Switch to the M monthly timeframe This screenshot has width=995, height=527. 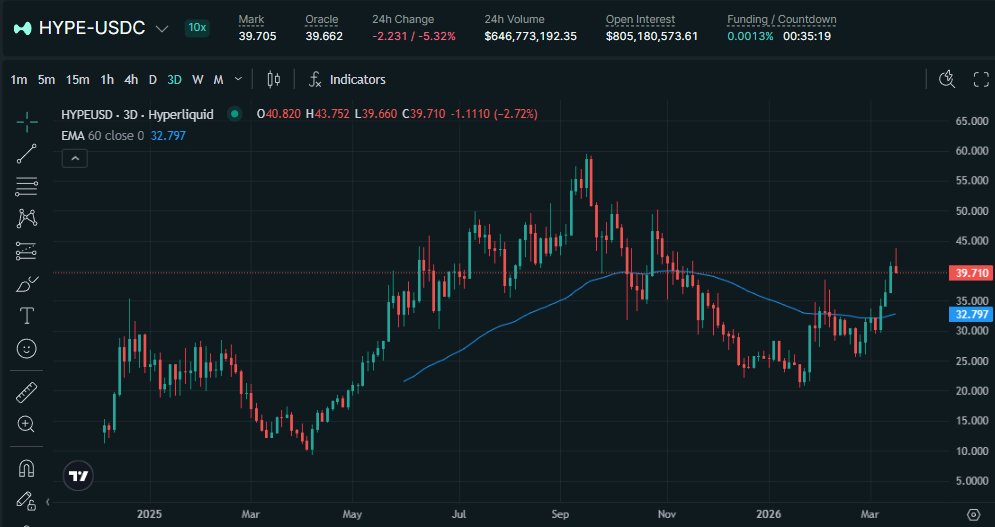pyautogui.click(x=218, y=79)
